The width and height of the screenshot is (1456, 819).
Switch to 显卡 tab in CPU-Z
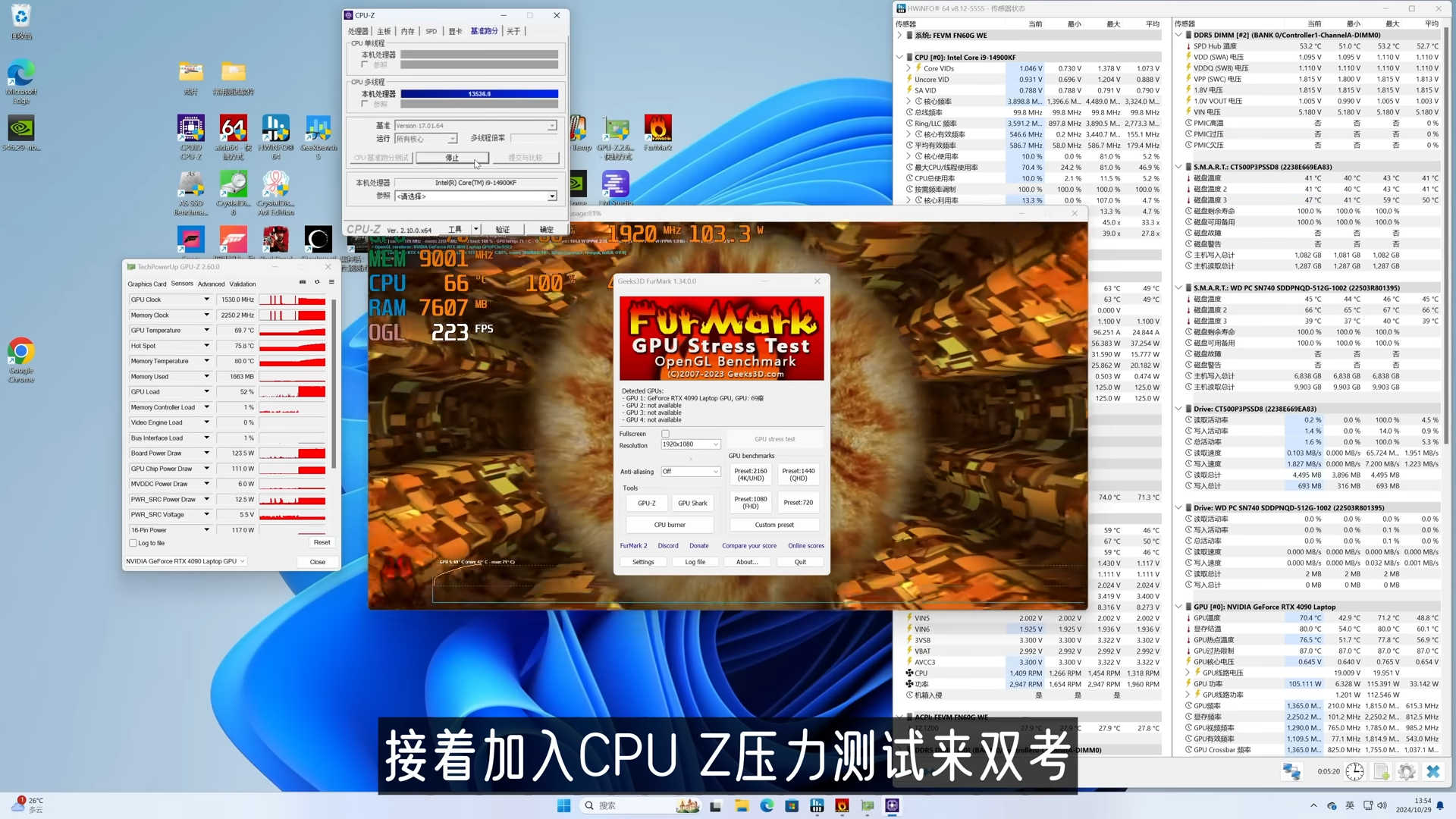pyautogui.click(x=455, y=31)
